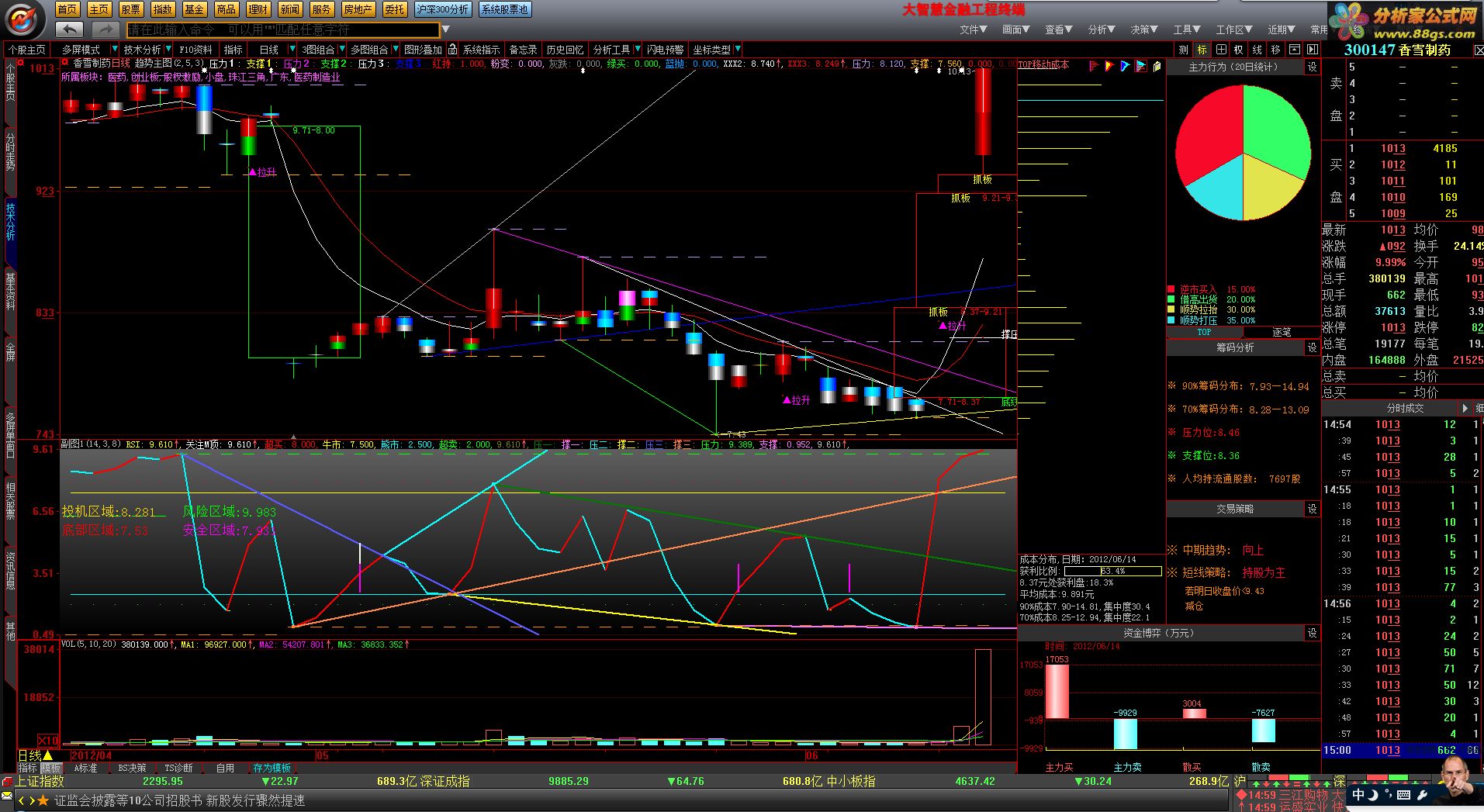Click the news ticker previous arrow

pyautogui.click(x=22, y=800)
